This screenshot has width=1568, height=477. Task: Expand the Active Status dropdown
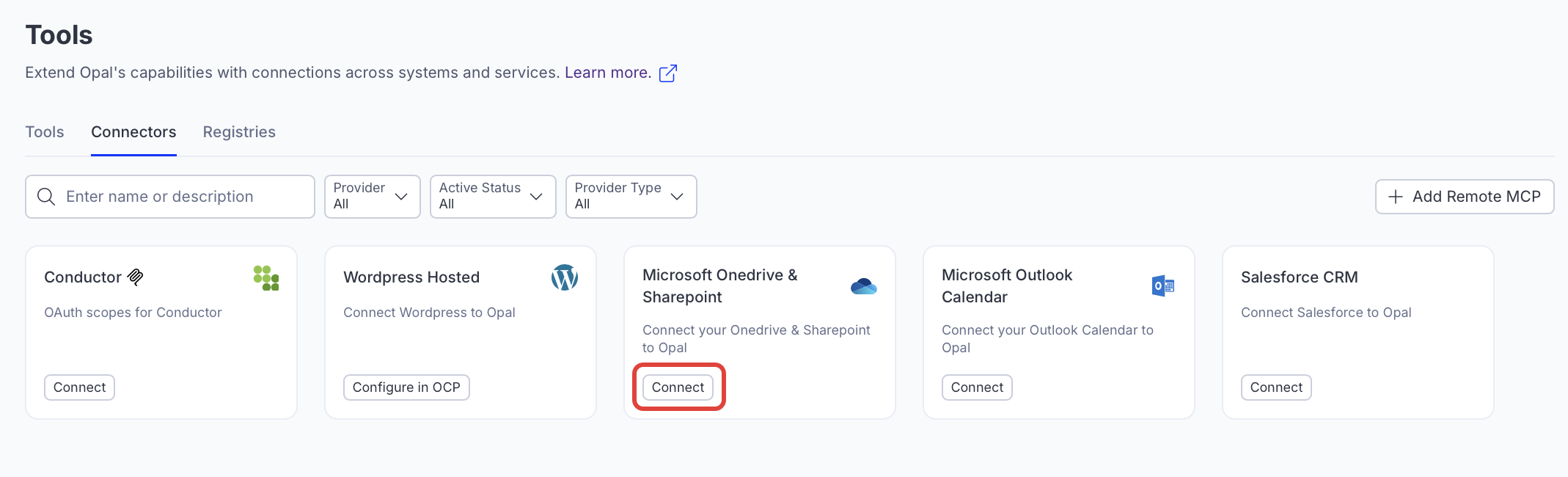492,197
